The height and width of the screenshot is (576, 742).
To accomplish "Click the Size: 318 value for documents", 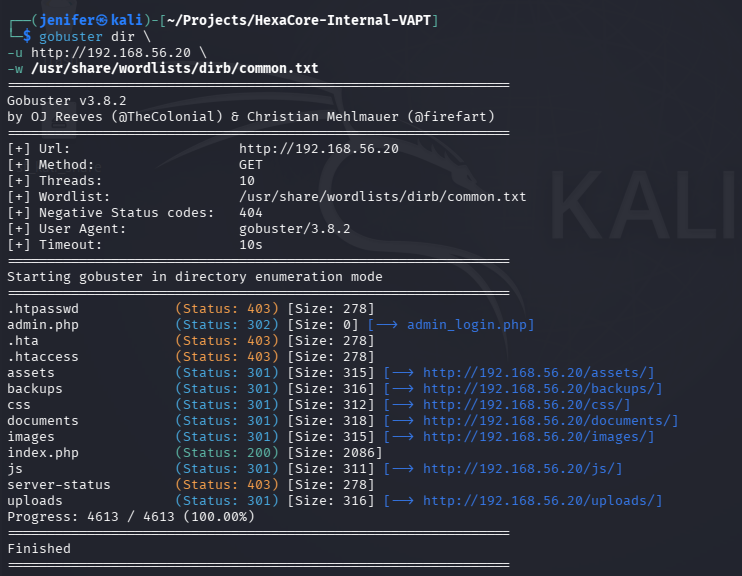I will click(331, 421).
